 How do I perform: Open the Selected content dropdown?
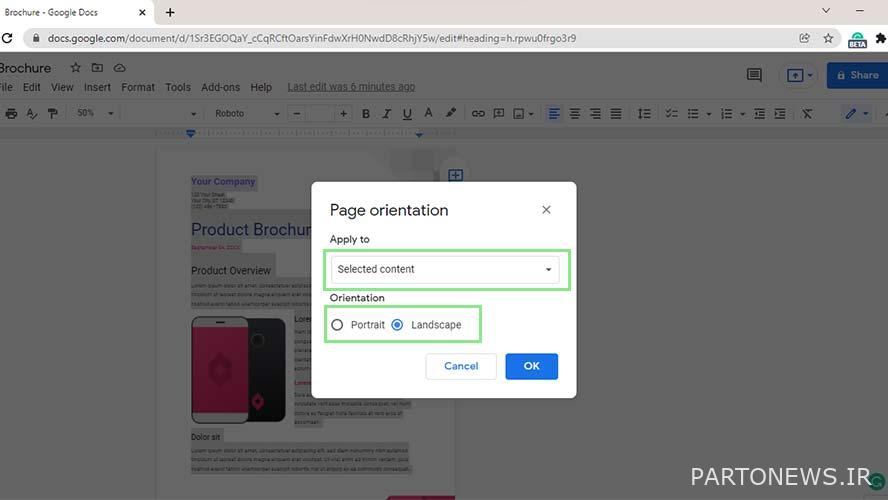coord(445,269)
